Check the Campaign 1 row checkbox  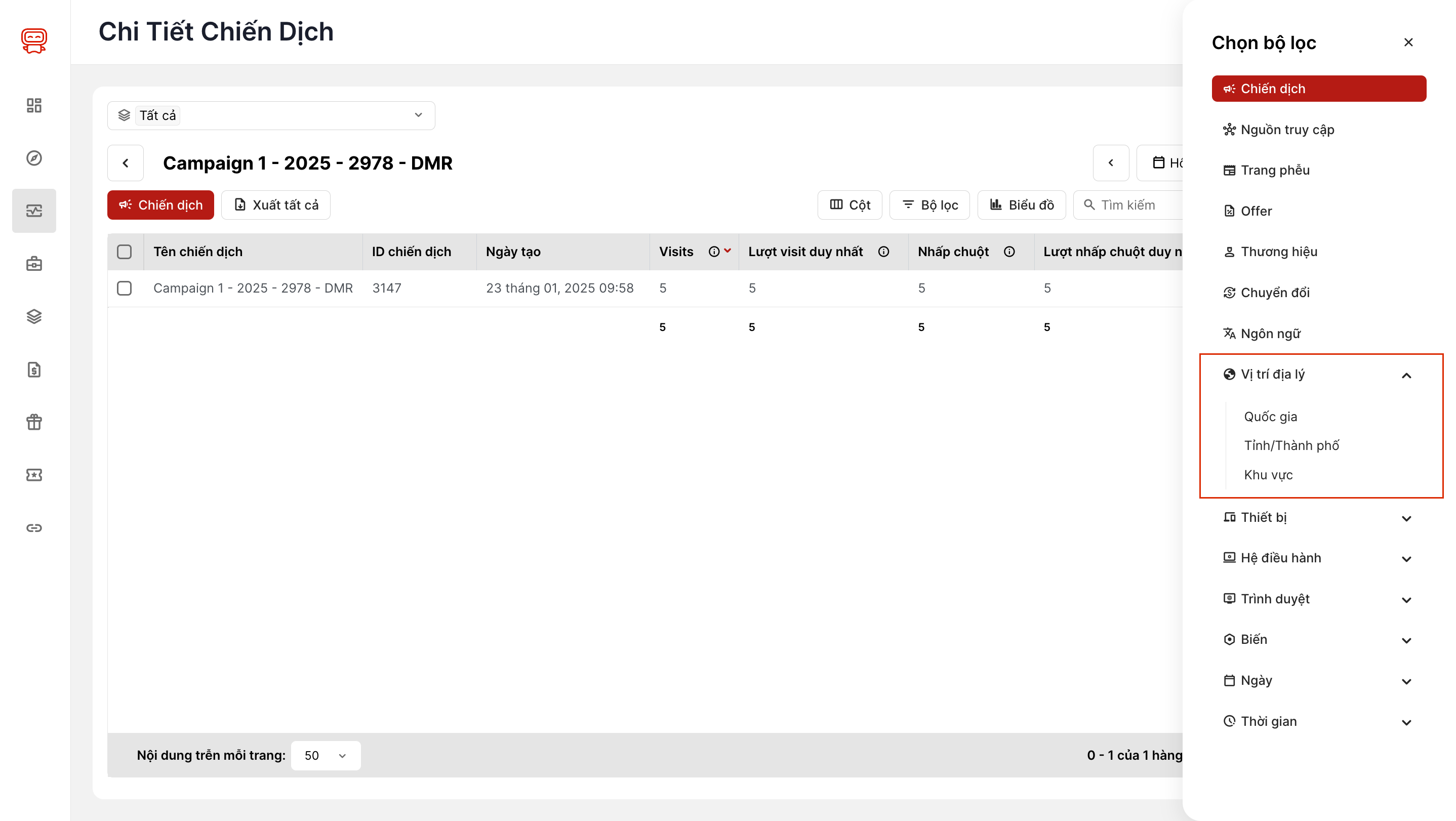point(125,288)
